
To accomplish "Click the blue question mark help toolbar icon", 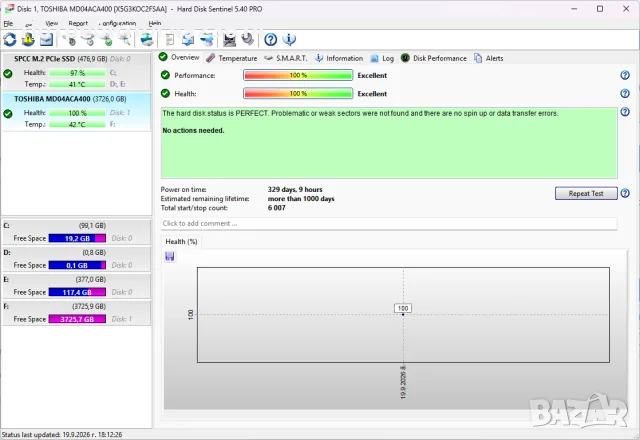I will tap(271, 40).
